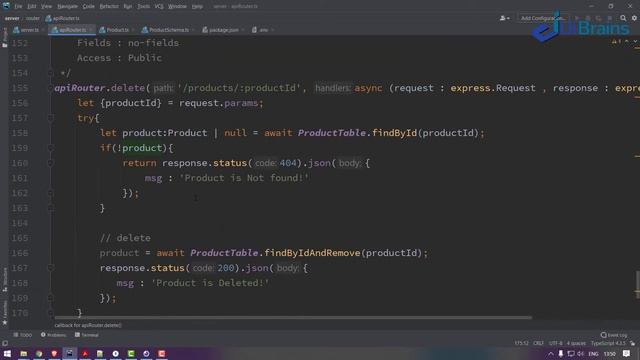Open the Project tool window sidebar button

click(x=4, y=38)
